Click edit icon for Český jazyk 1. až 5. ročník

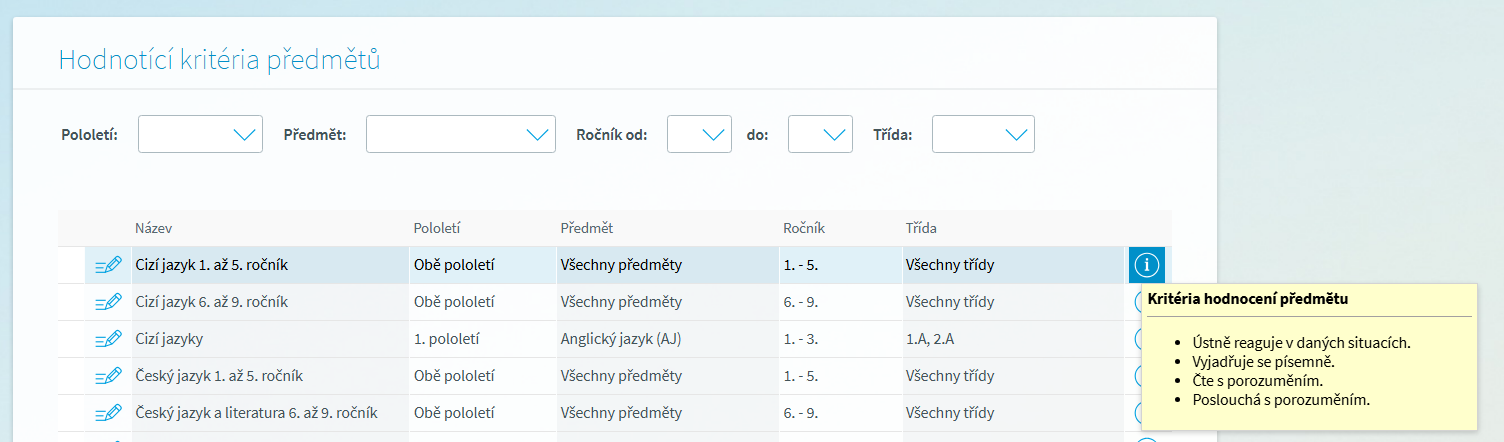point(108,376)
